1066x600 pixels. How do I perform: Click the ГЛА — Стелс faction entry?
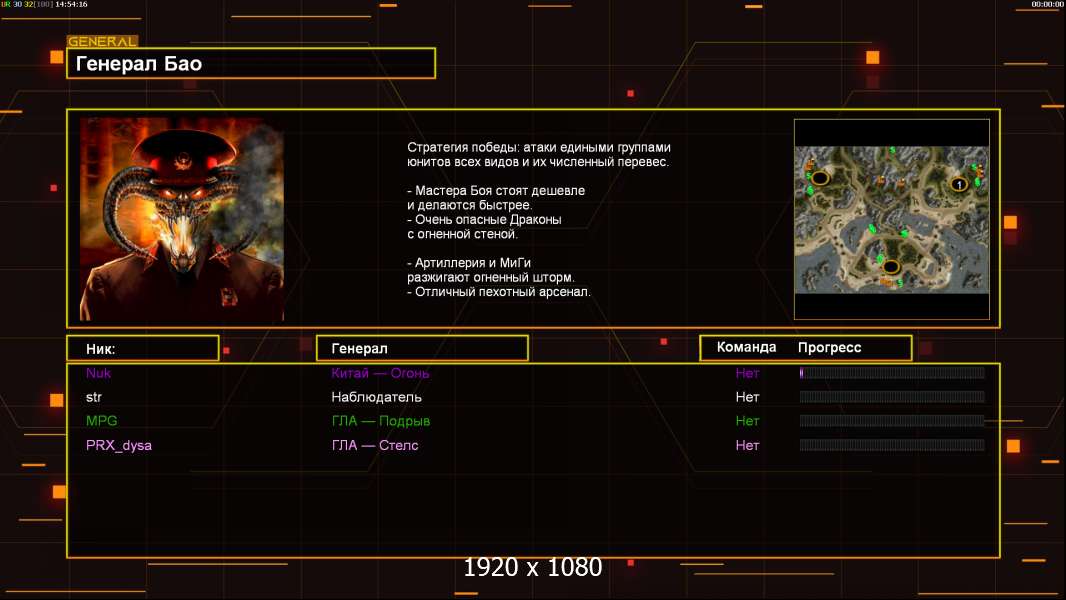(x=375, y=445)
